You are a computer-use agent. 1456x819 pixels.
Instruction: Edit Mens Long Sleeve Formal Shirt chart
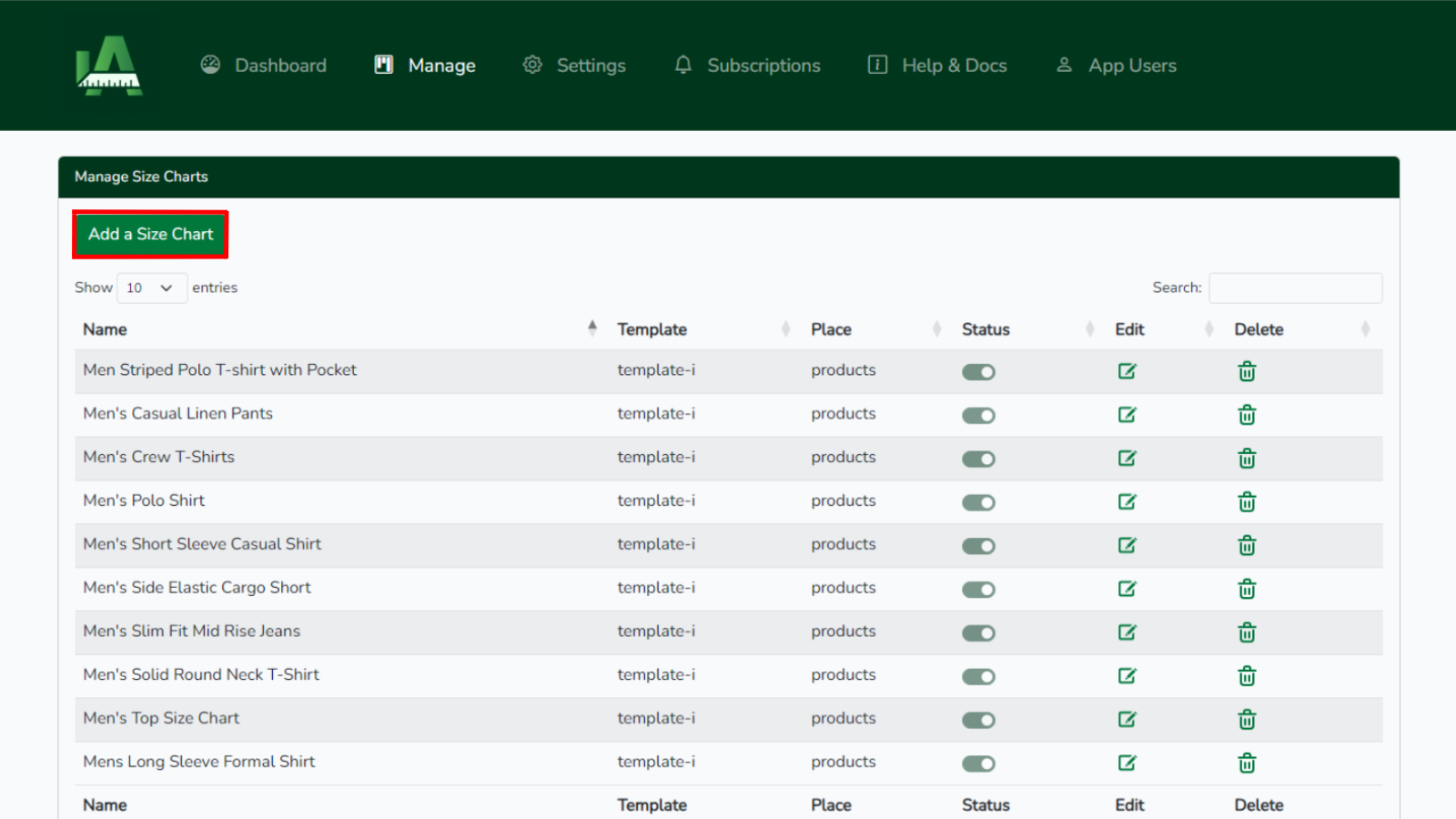[x=1127, y=763]
